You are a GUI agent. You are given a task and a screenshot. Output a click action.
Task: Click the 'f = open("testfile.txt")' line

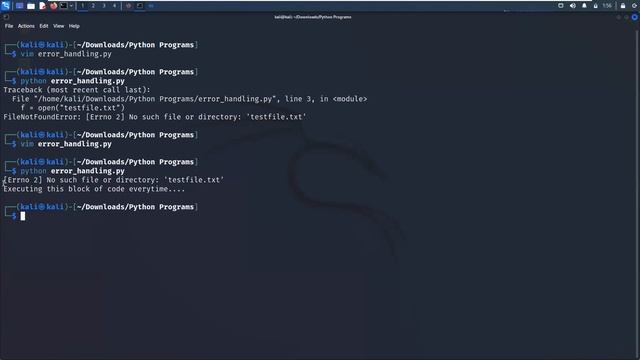coord(72,108)
